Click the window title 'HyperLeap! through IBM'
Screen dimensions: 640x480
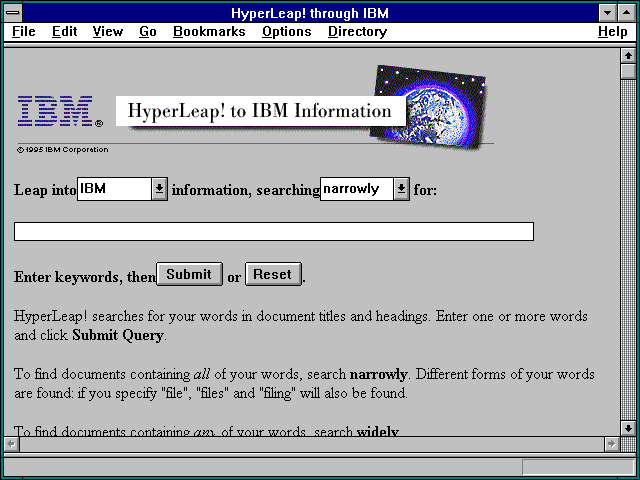coord(310,13)
